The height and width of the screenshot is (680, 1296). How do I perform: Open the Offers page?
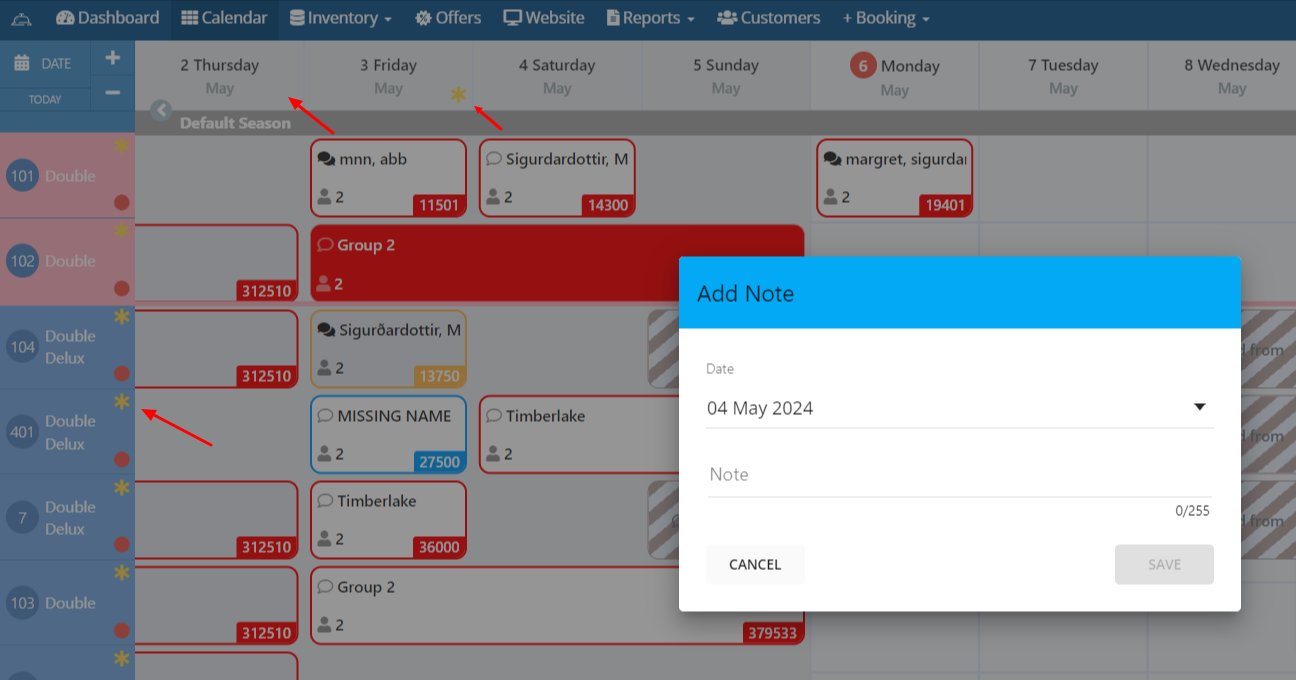tap(448, 18)
